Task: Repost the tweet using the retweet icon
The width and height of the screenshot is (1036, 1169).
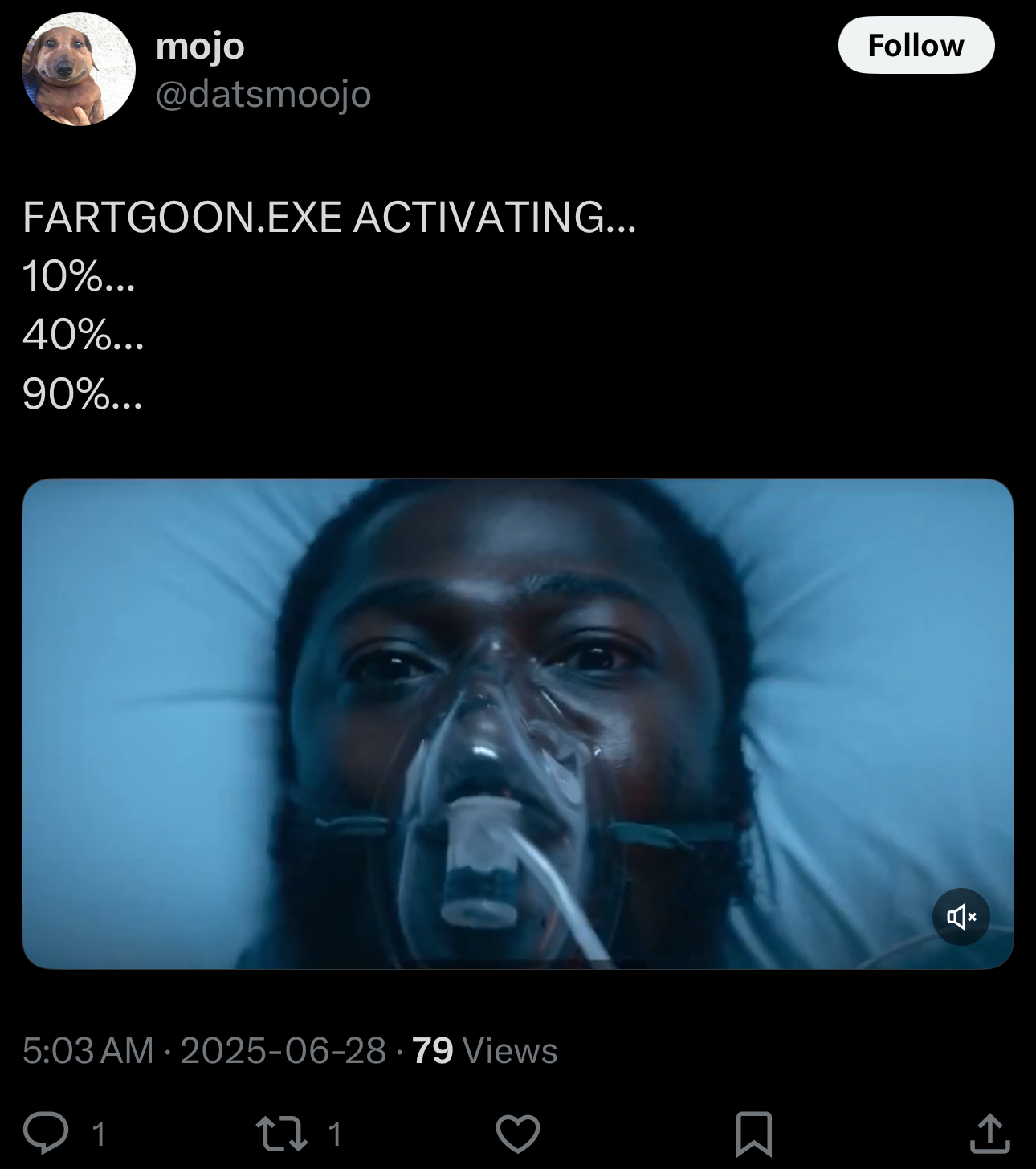Action: [x=280, y=1134]
